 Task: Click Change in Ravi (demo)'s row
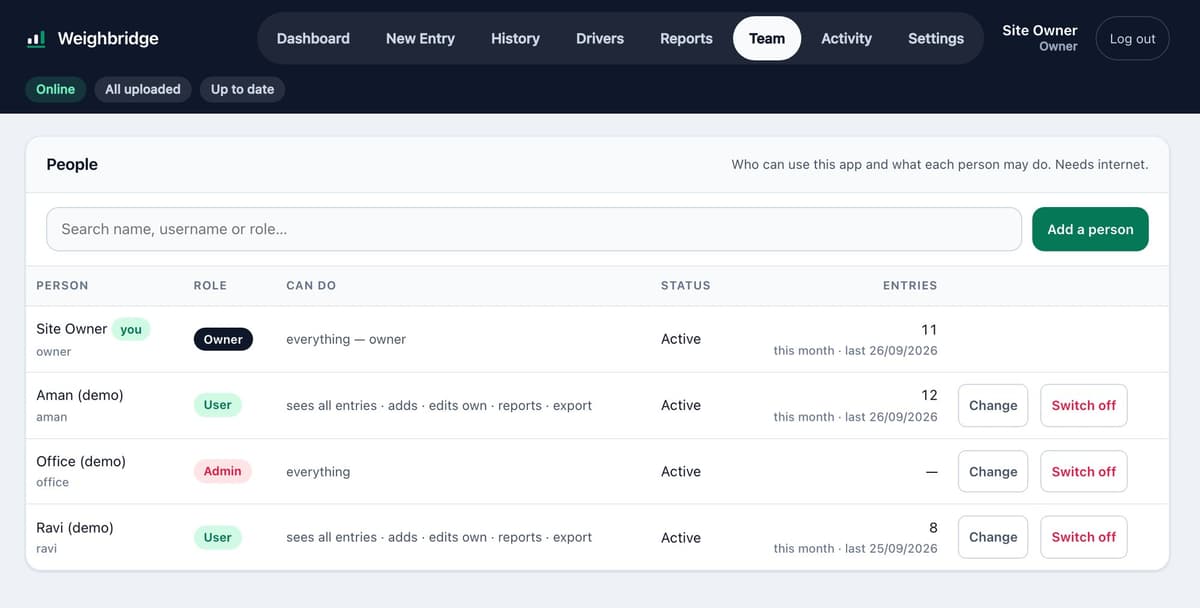click(x=993, y=537)
